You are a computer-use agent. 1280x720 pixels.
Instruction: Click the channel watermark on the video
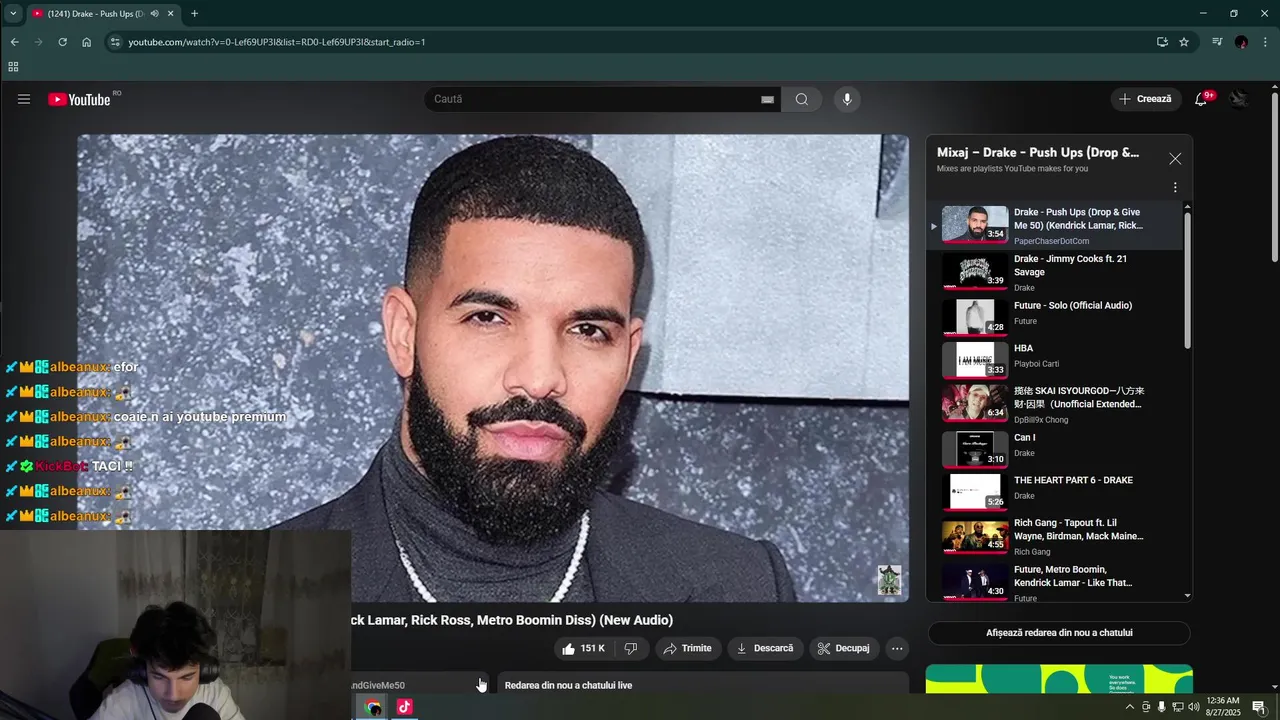tap(889, 580)
